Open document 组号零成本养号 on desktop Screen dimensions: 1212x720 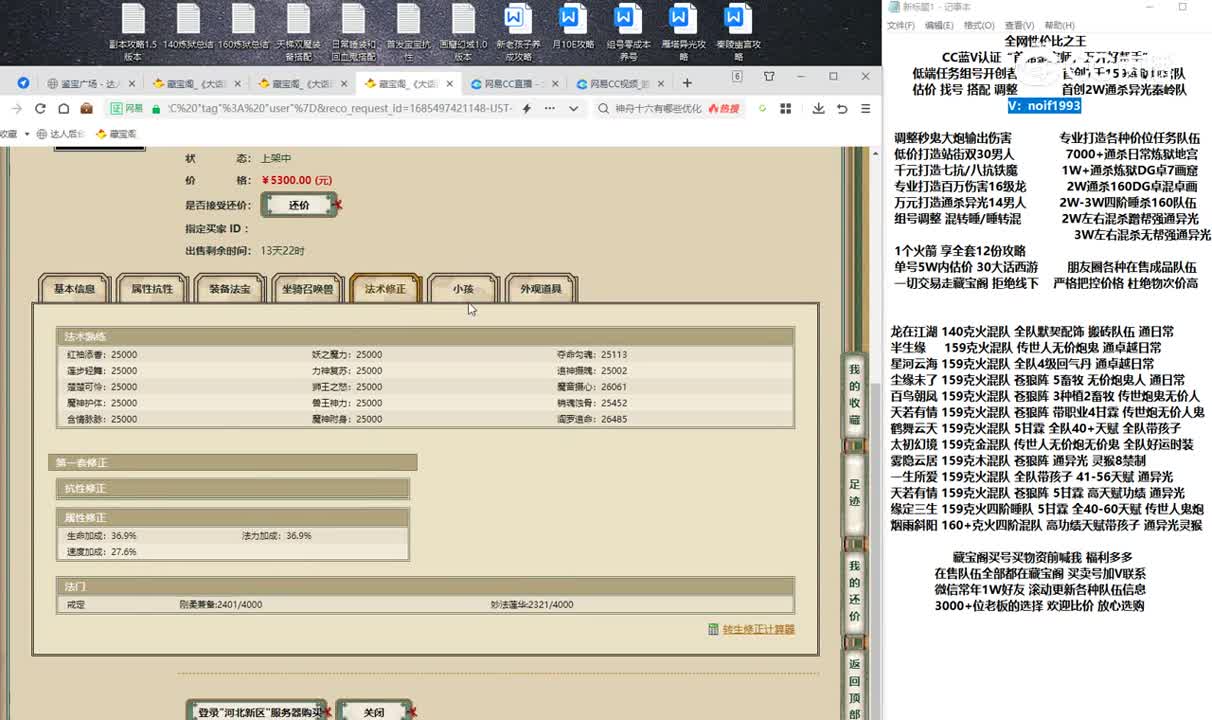coord(628,32)
